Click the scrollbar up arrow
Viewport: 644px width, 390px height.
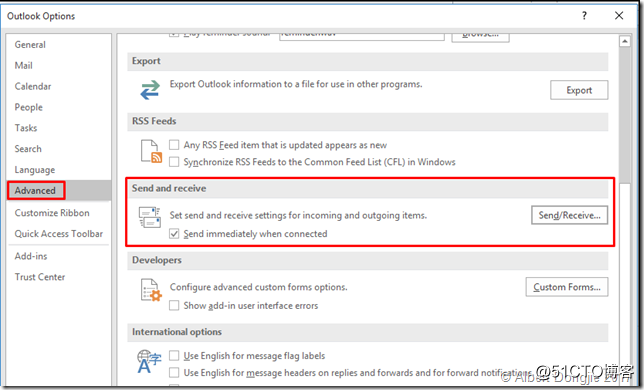(625, 41)
